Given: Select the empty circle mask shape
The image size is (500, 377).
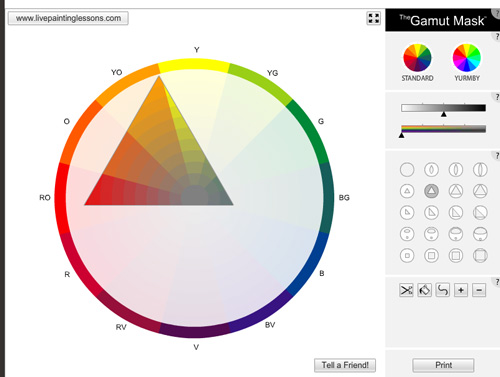Looking at the screenshot, I should [407, 170].
